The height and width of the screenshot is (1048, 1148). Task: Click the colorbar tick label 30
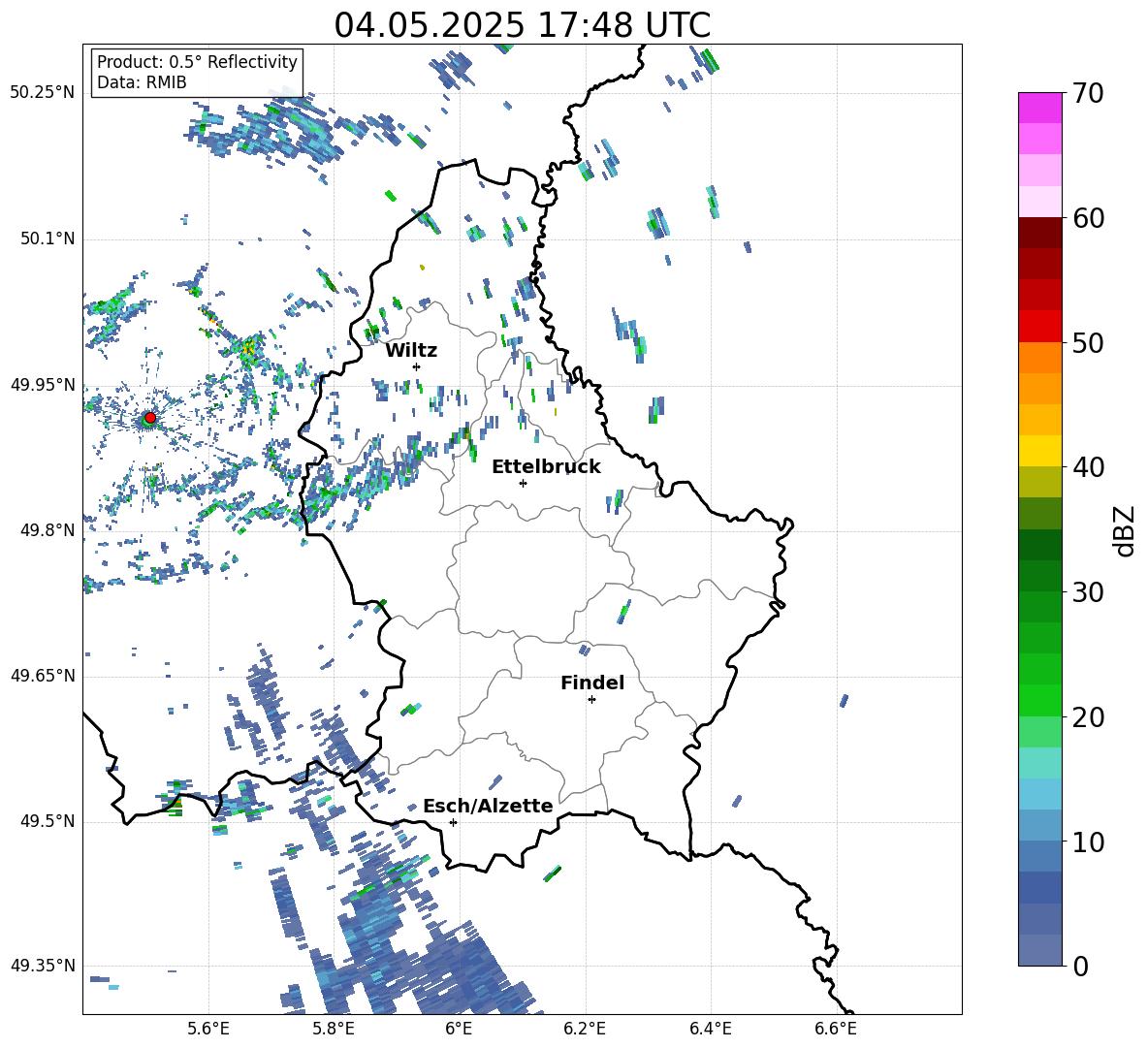(1088, 592)
